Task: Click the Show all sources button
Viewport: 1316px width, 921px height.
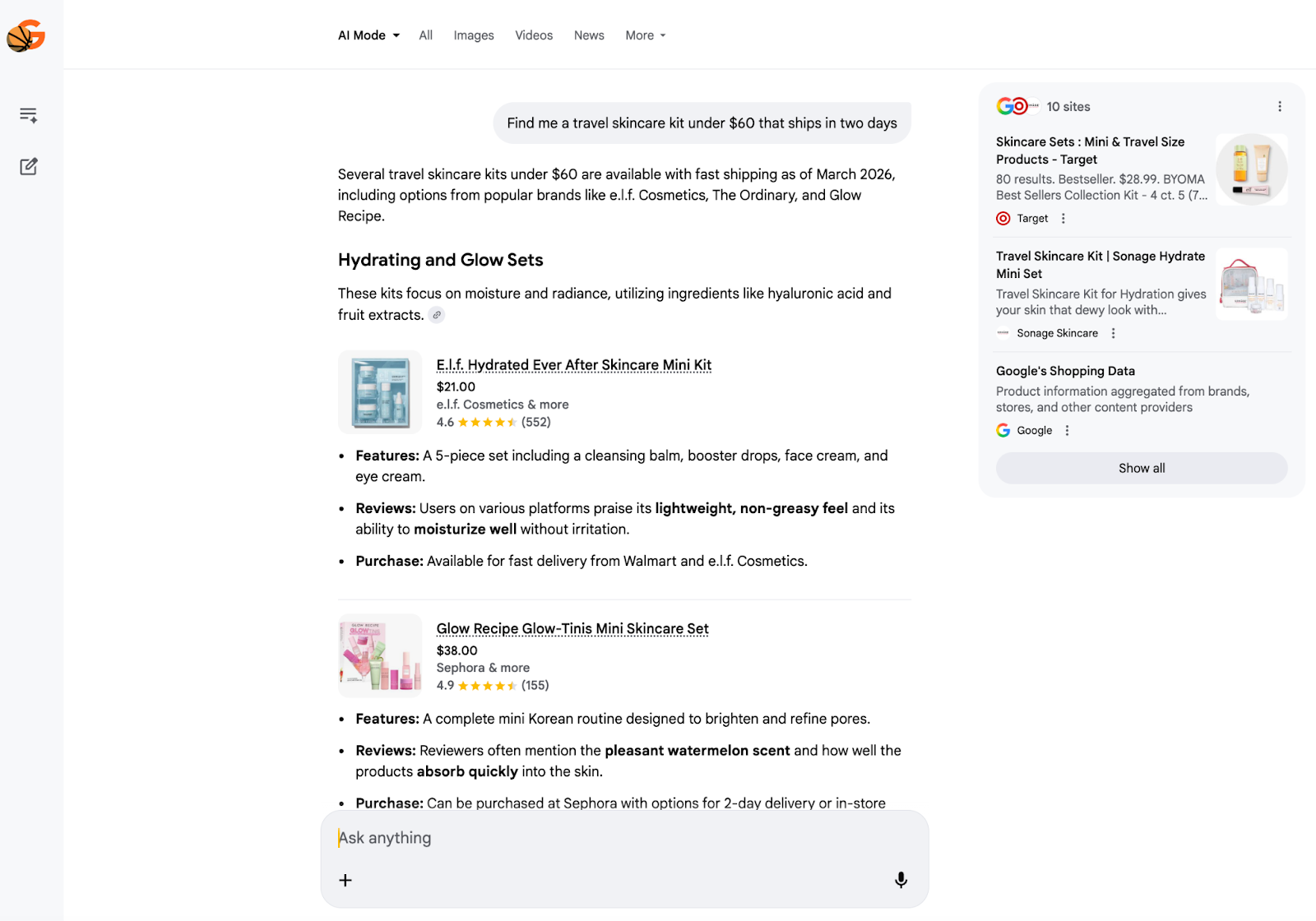Action: pyautogui.click(x=1141, y=468)
